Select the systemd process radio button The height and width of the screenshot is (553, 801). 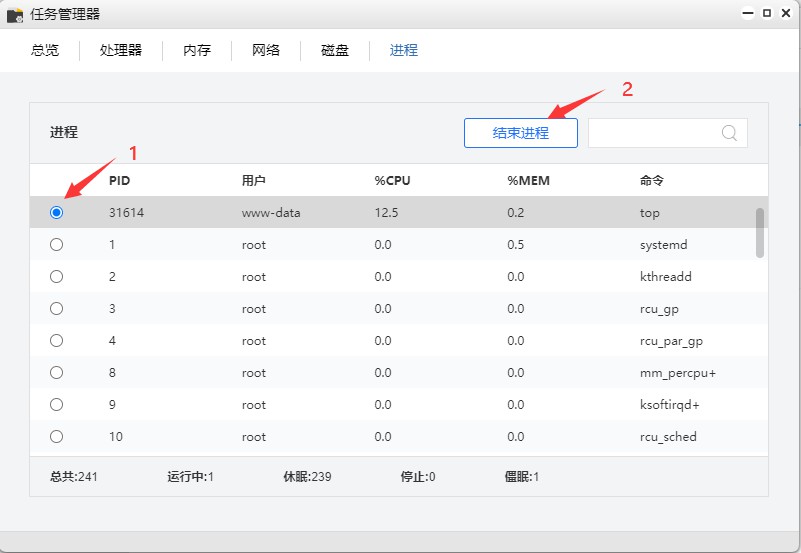click(56, 245)
